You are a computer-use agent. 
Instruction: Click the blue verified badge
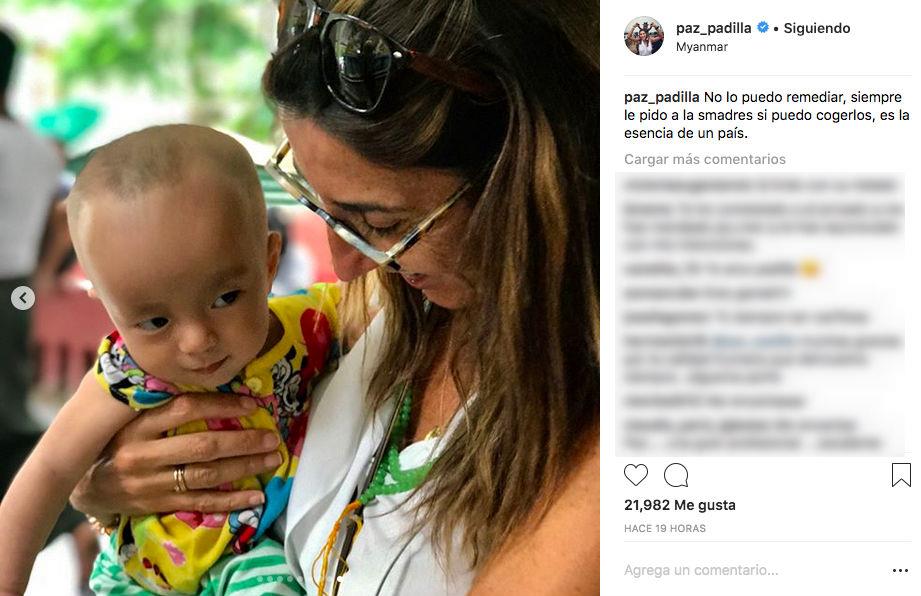pyautogui.click(x=762, y=27)
